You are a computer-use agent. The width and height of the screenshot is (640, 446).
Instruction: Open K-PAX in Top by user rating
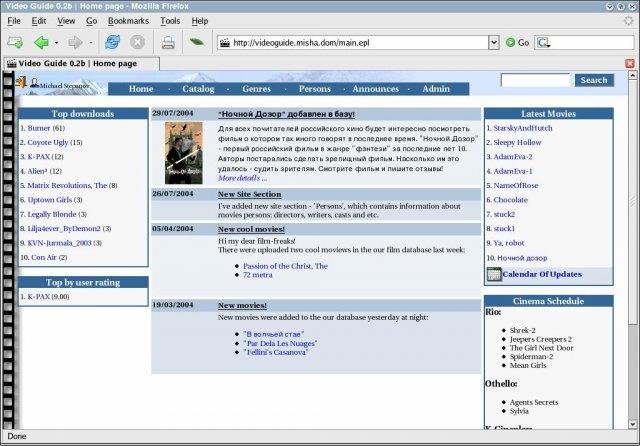pyautogui.click(x=38, y=297)
